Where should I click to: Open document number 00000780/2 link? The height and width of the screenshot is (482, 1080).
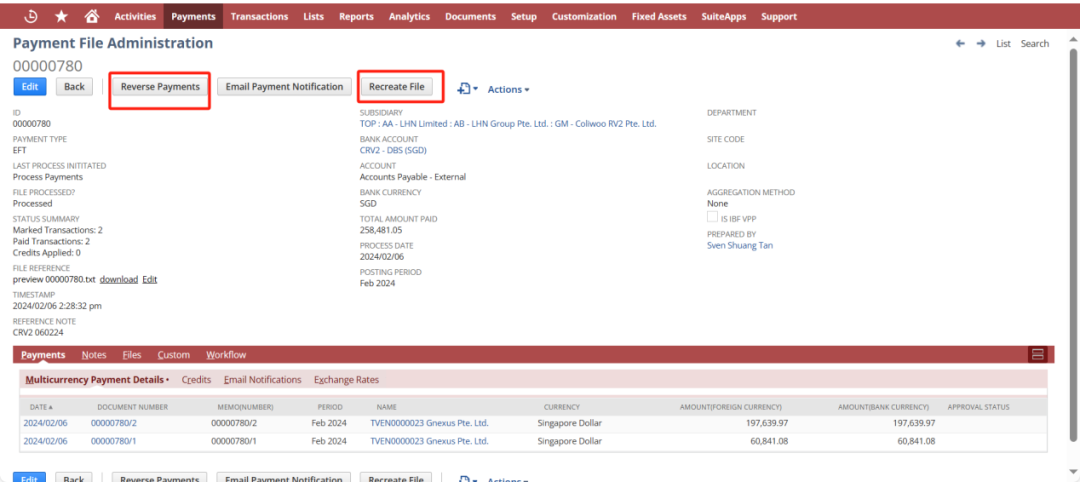114,423
